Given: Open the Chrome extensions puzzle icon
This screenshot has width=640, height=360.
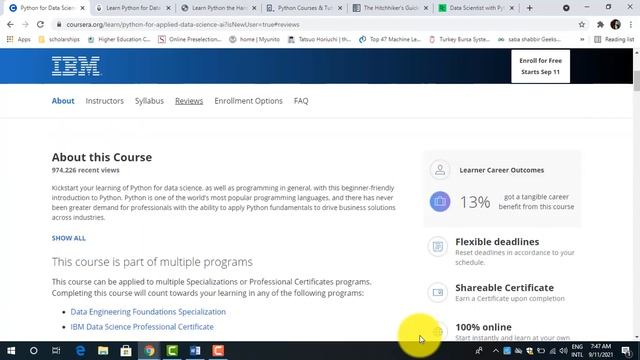Looking at the screenshot, I should click(x=600, y=24).
